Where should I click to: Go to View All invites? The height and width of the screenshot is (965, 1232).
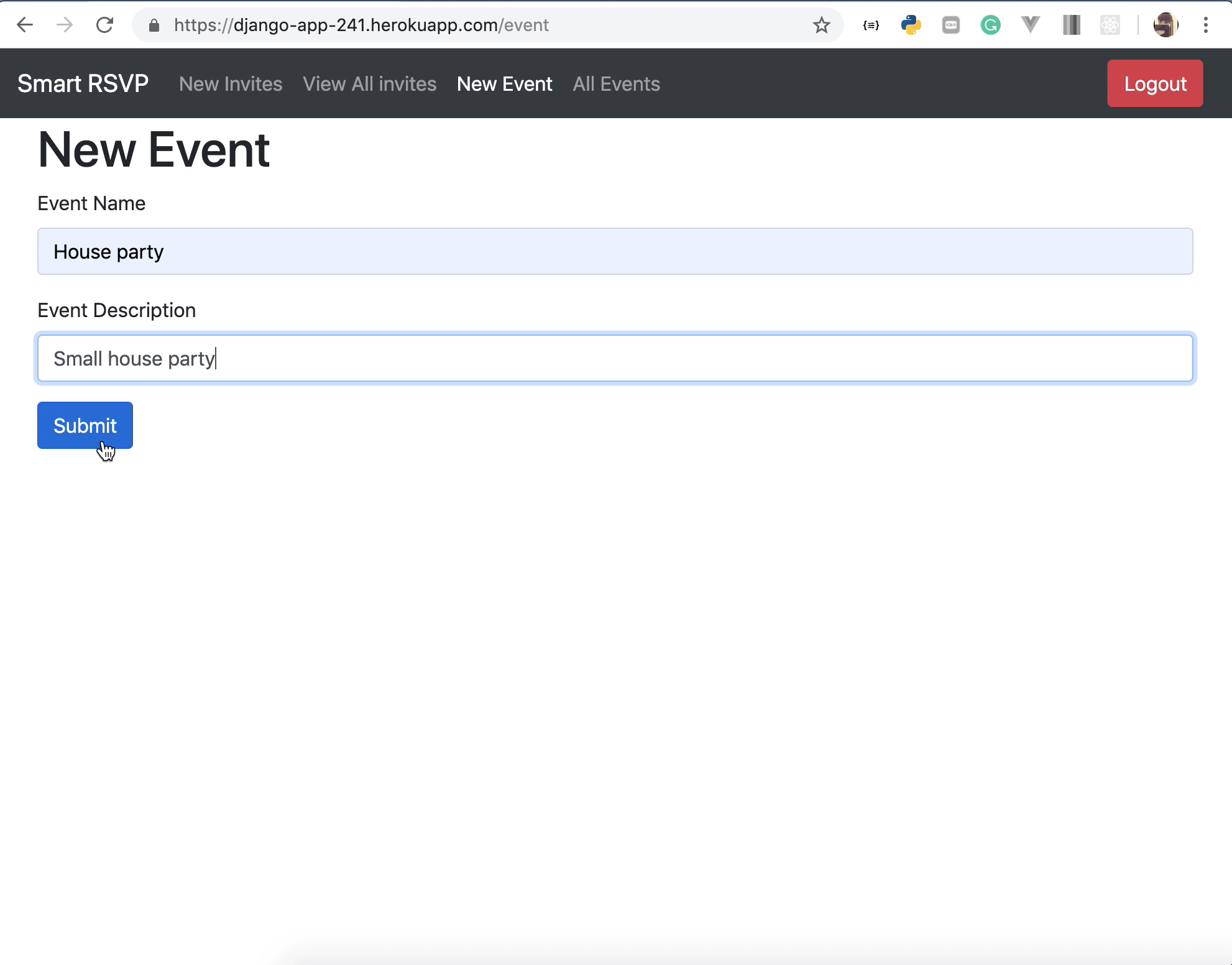(x=369, y=84)
